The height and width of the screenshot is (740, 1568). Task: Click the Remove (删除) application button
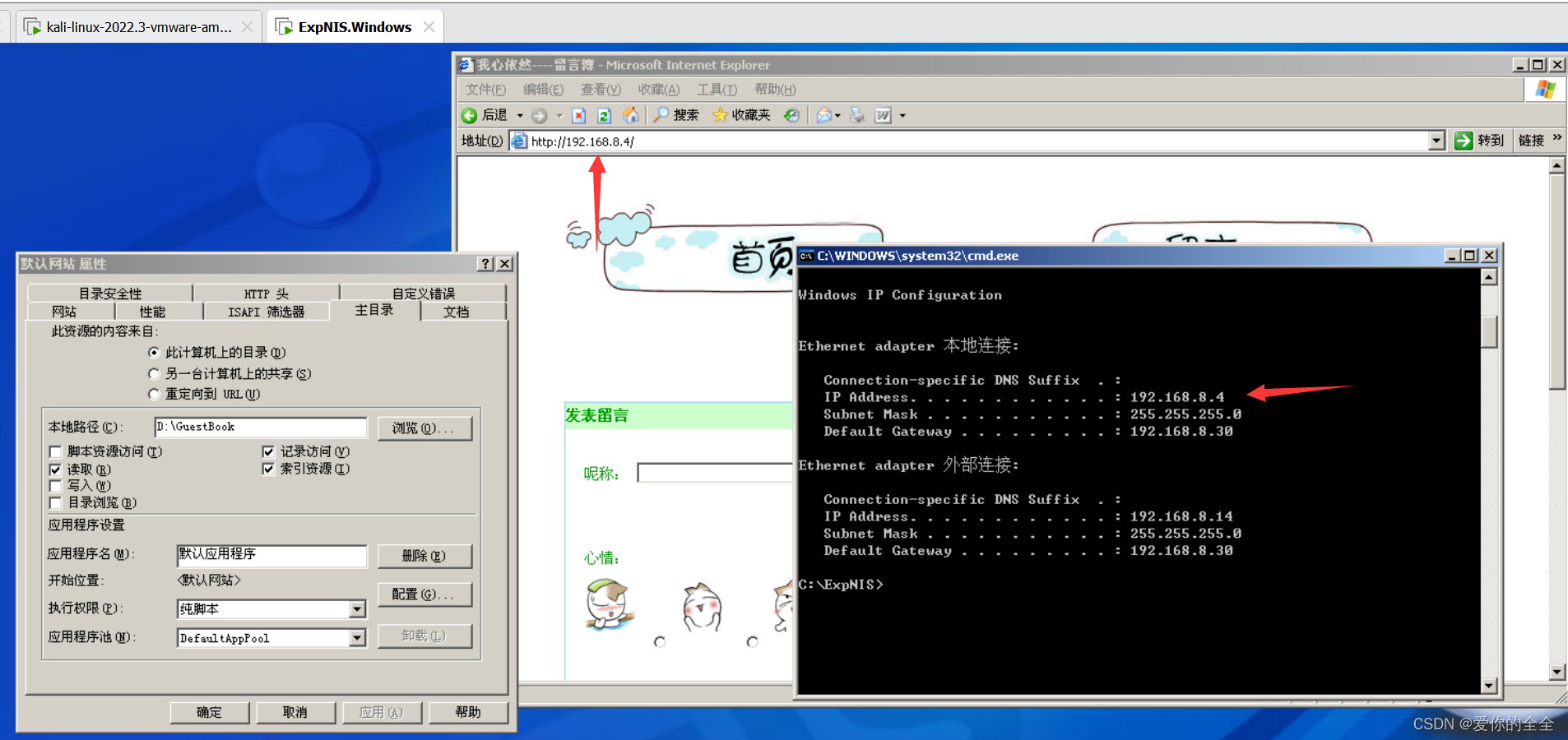[x=424, y=556]
